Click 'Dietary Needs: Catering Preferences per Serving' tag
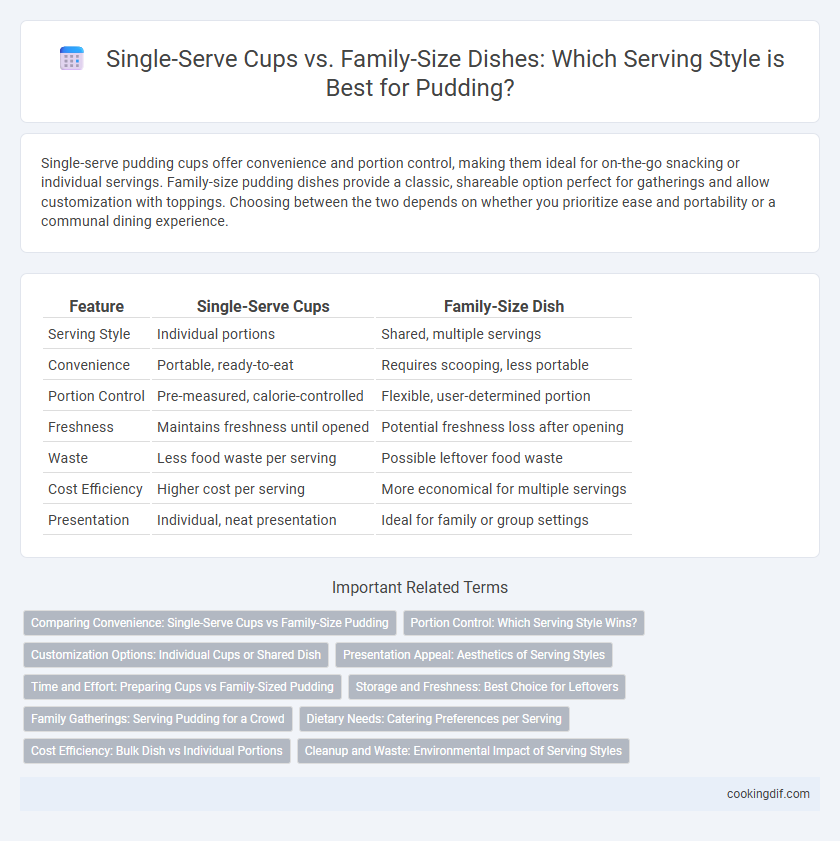 coord(434,719)
